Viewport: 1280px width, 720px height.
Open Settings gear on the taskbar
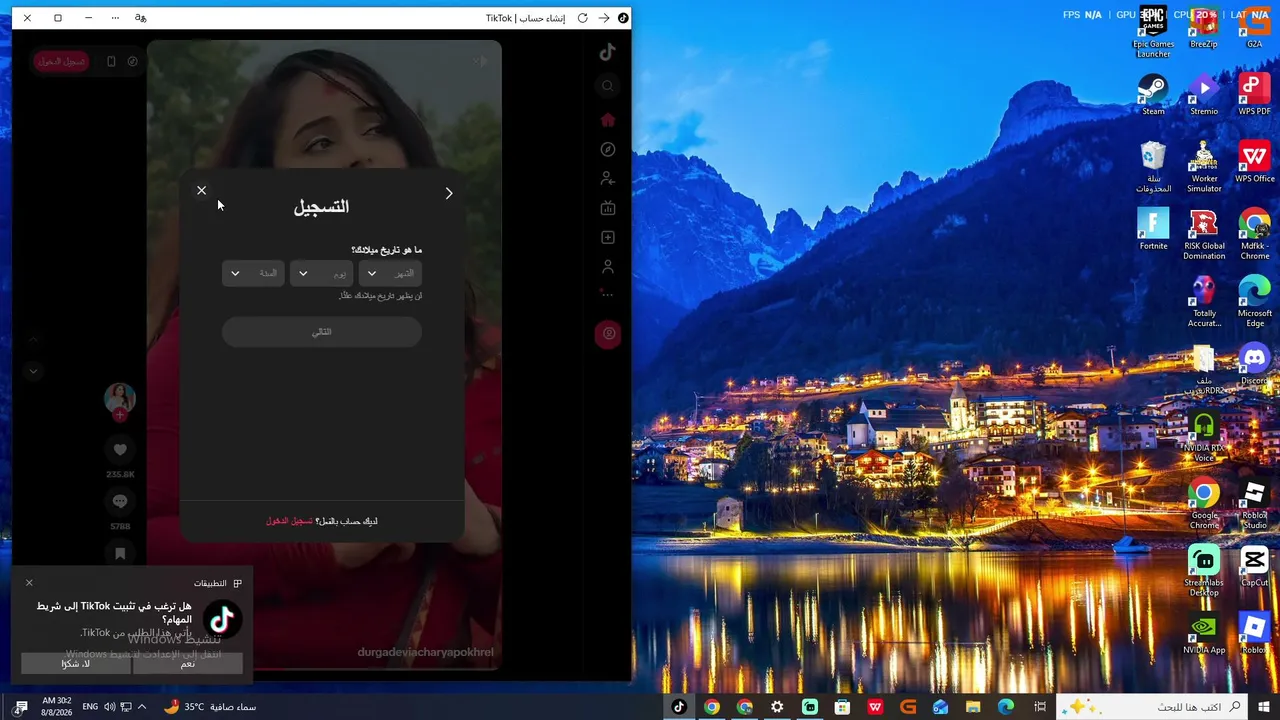(x=777, y=707)
